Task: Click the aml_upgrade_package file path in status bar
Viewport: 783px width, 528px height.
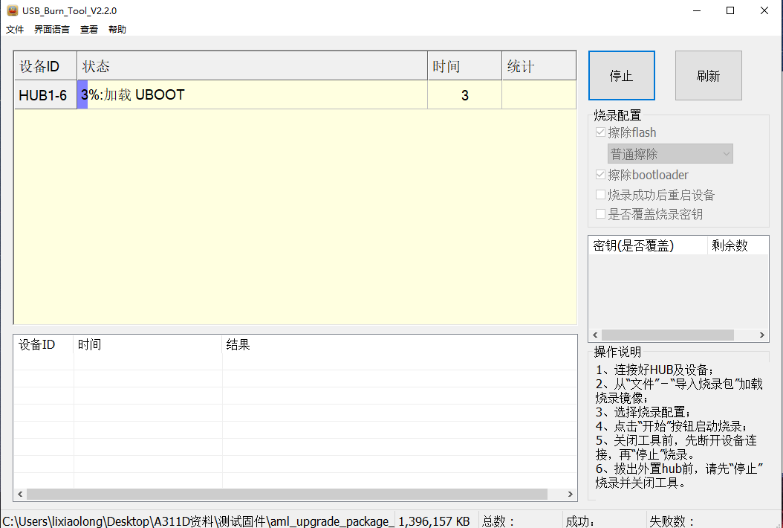Action: pyautogui.click(x=198, y=522)
